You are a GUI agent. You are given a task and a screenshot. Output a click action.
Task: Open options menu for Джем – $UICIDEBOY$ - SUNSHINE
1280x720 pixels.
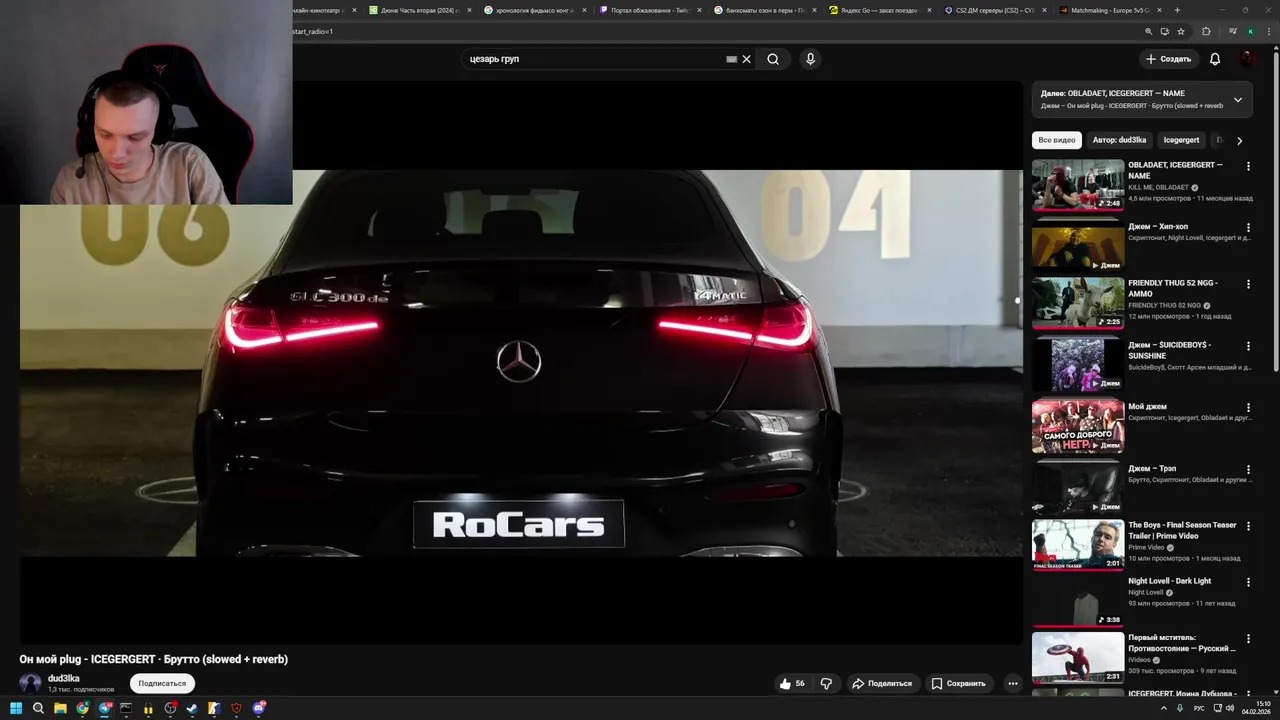click(1248, 346)
